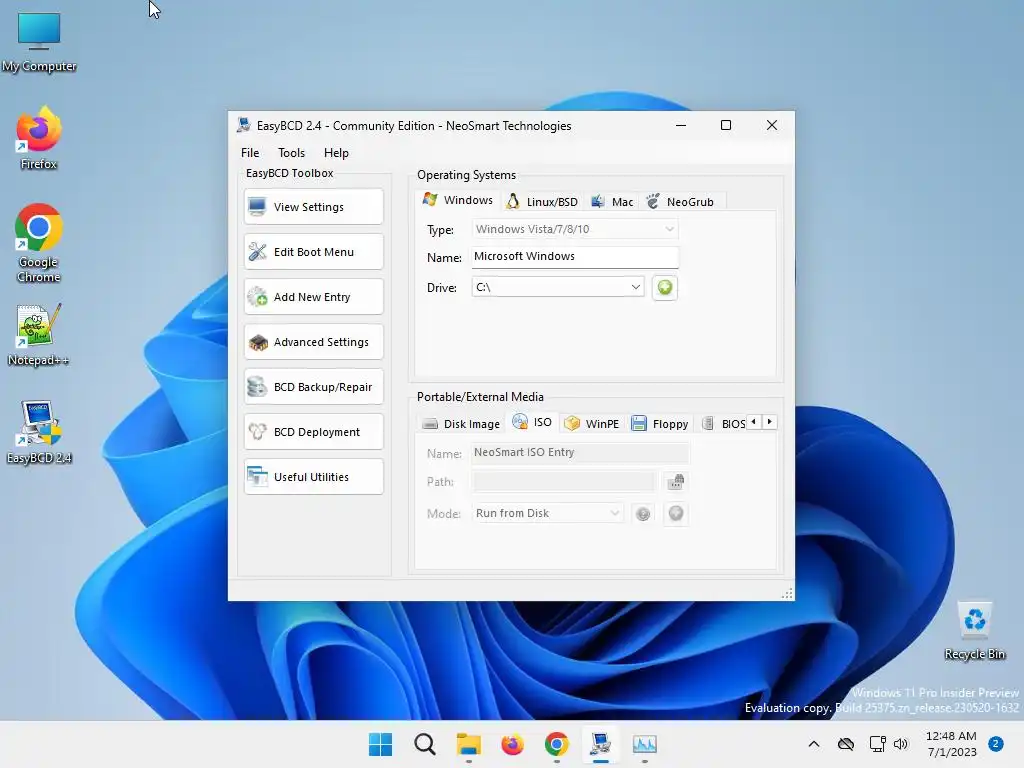The height and width of the screenshot is (768, 1024).
Task: Open the Tools menu
Action: click(291, 153)
